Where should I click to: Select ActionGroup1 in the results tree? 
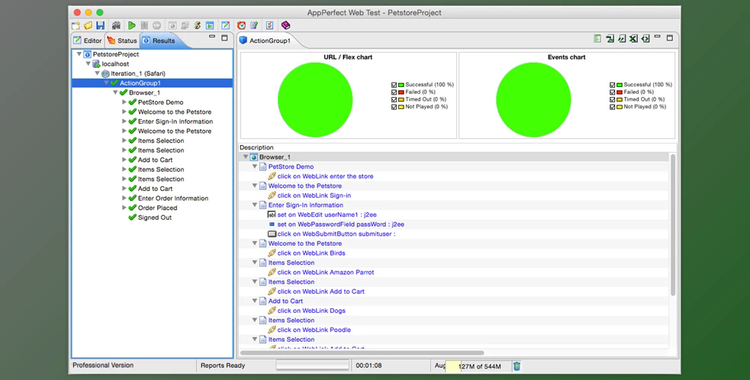click(140, 83)
